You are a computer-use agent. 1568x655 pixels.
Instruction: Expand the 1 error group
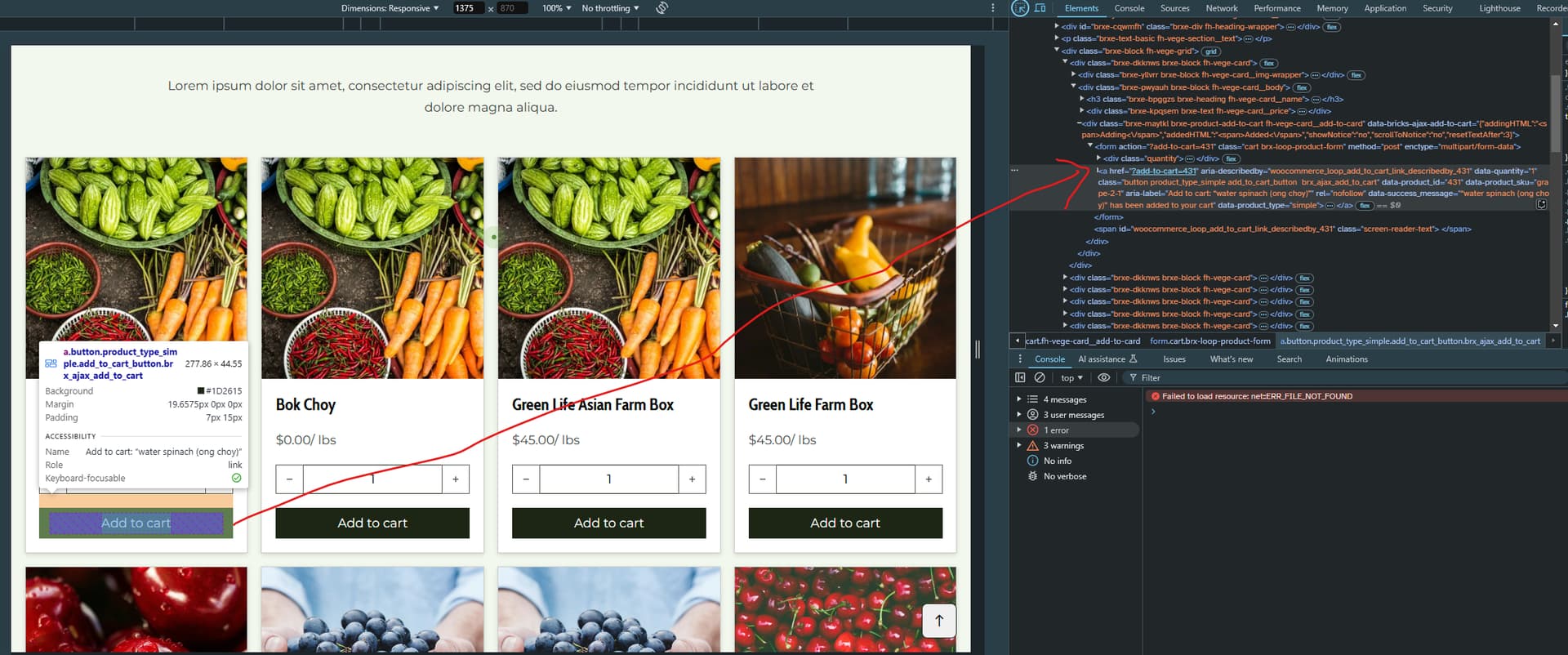pyautogui.click(x=1019, y=430)
